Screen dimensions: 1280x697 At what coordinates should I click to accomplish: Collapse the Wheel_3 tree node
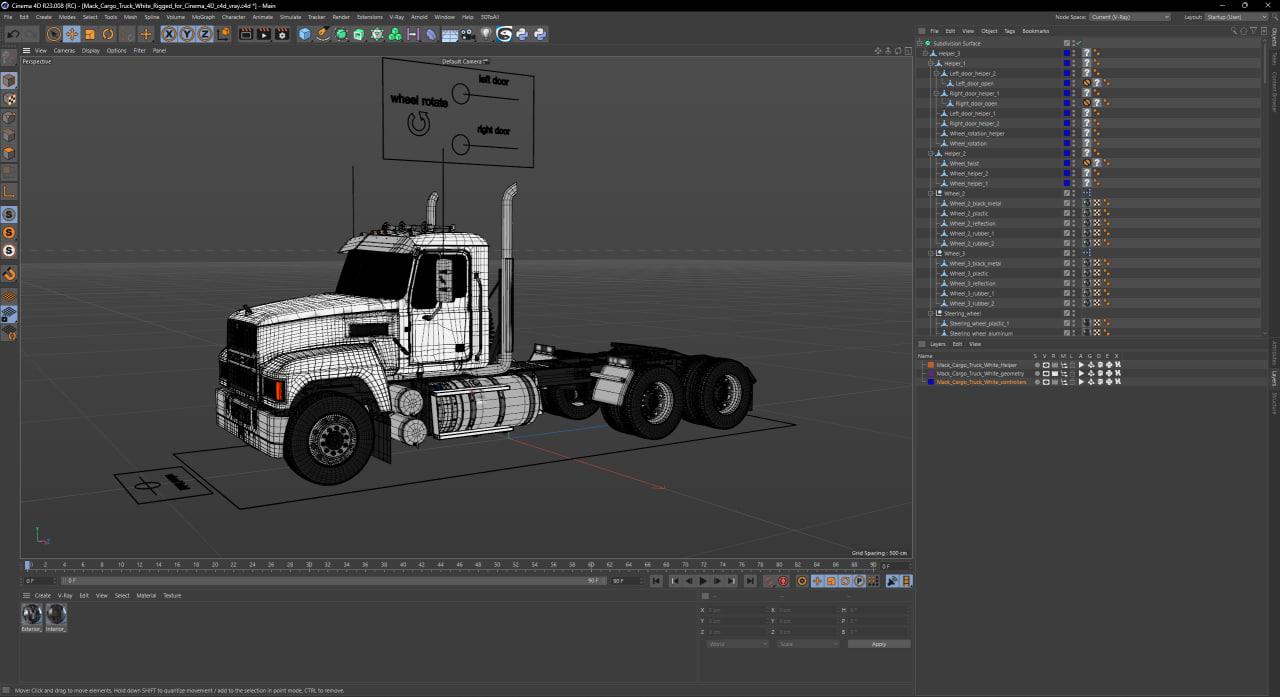[930, 253]
